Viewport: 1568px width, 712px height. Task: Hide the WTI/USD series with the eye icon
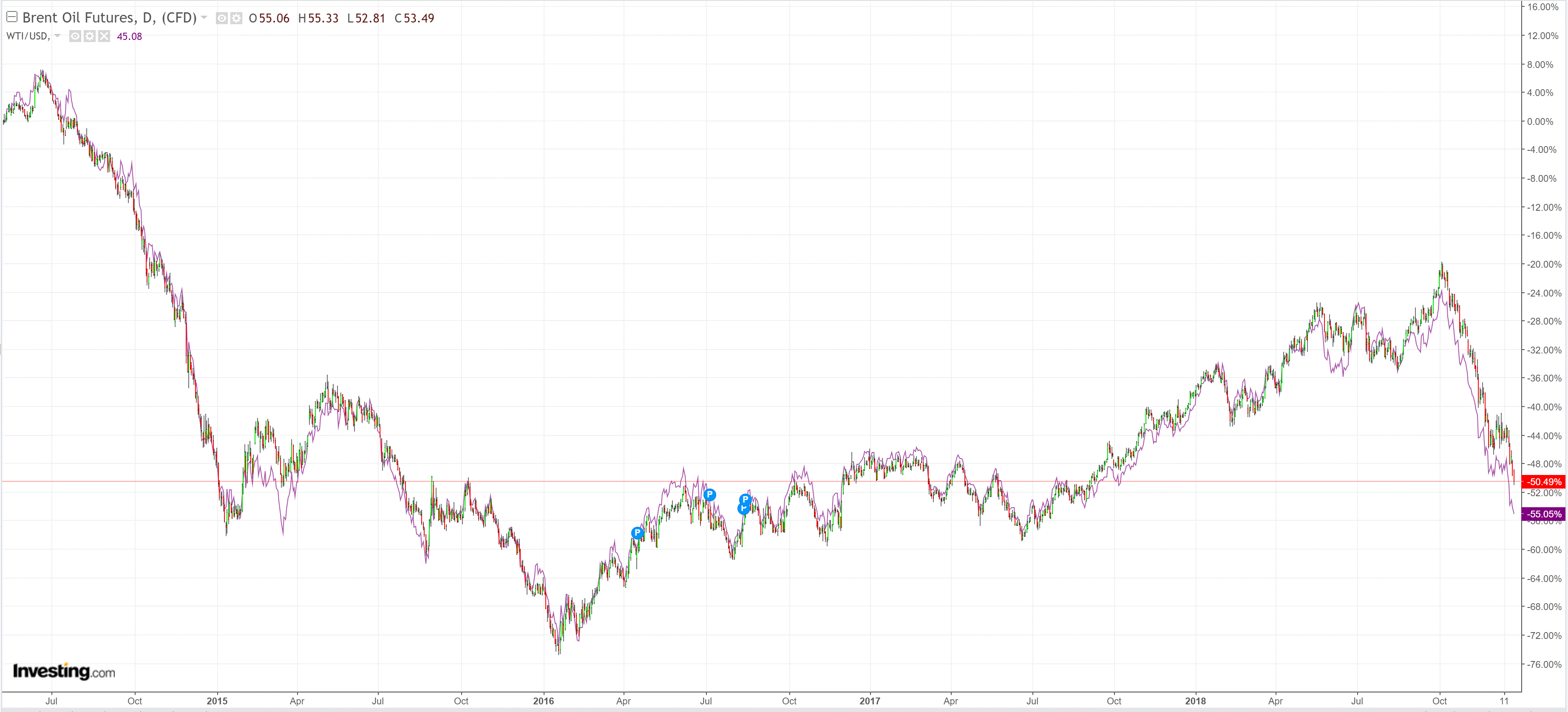coord(75,37)
